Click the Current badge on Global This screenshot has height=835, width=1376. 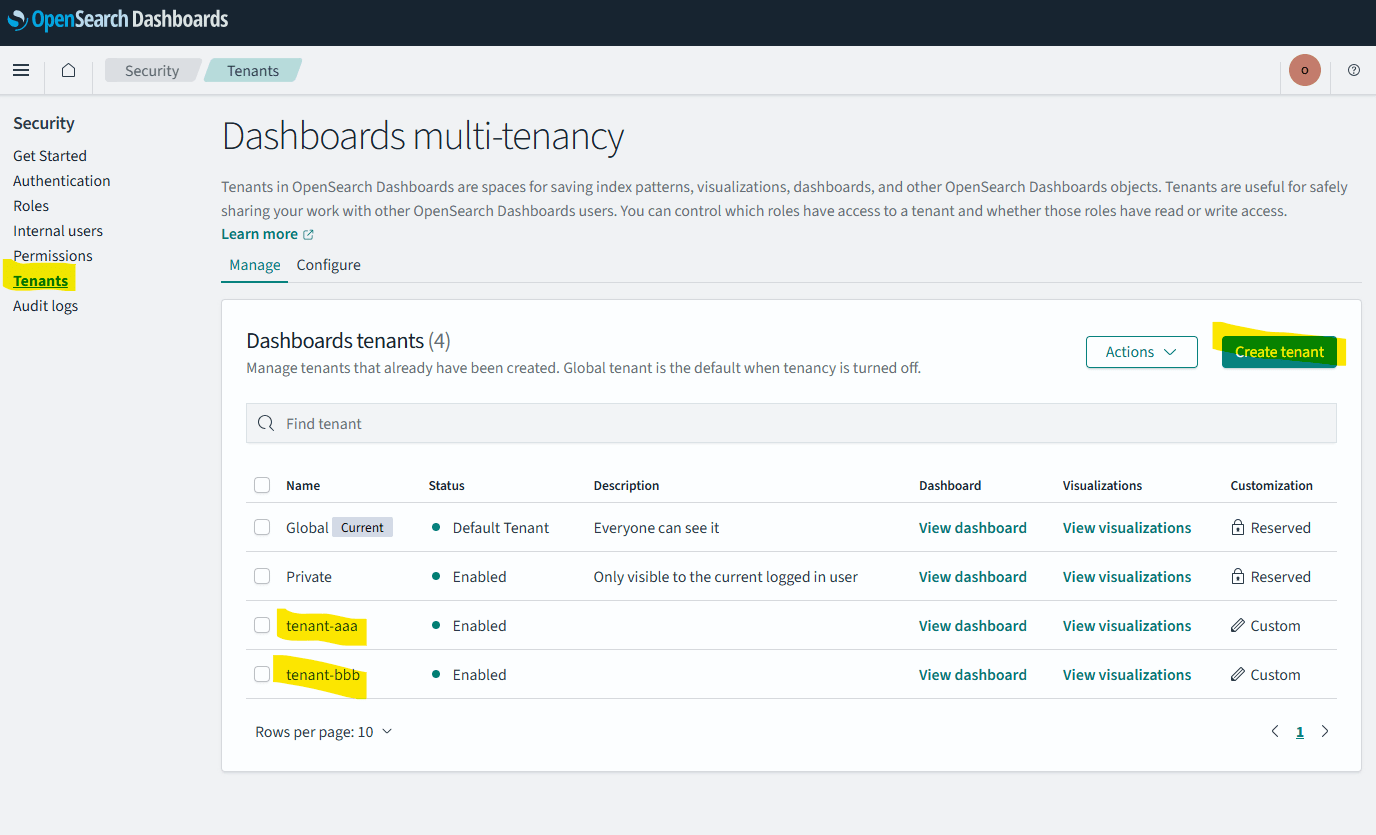pyautogui.click(x=362, y=527)
